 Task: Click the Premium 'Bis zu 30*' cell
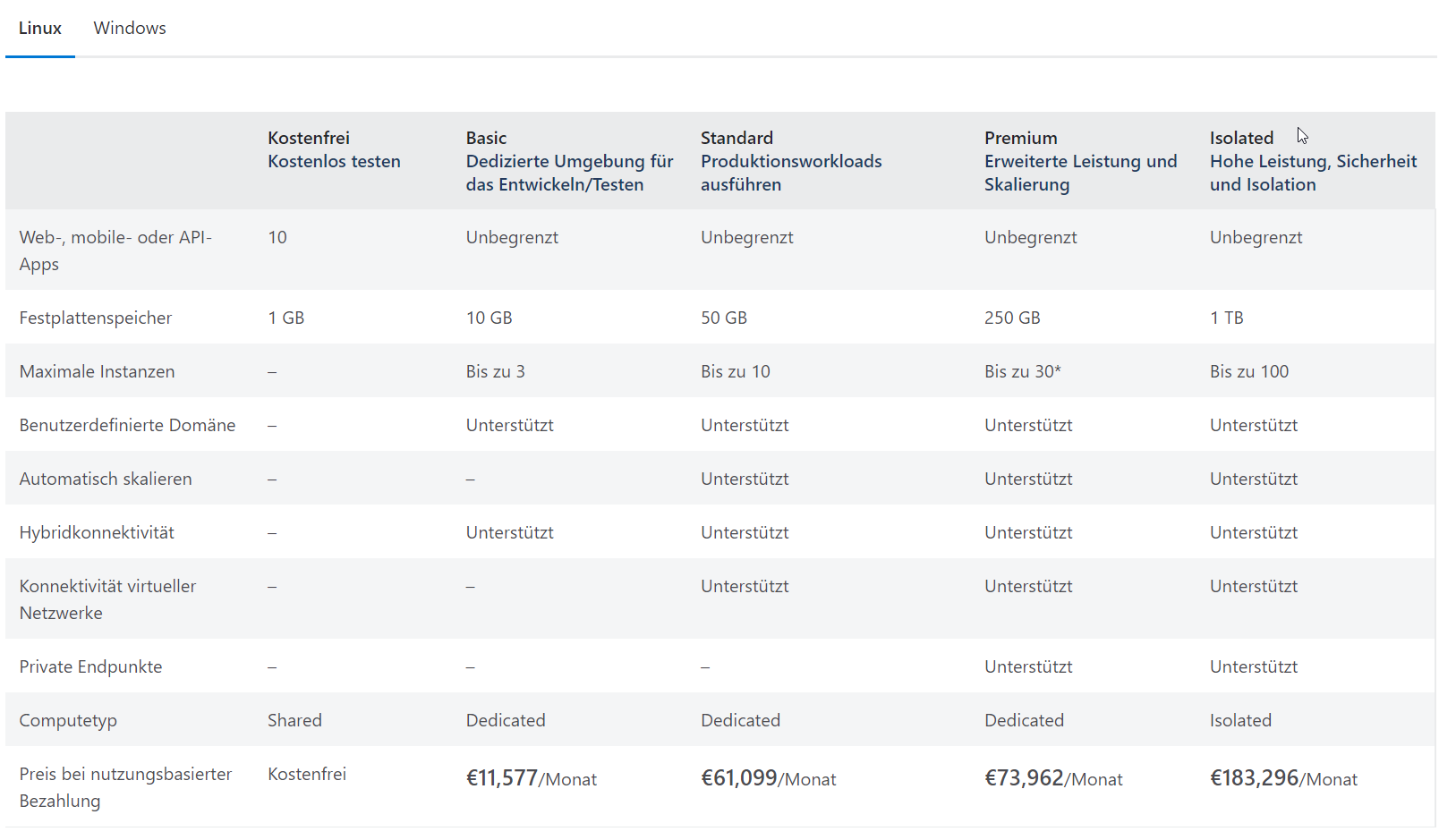pos(1022,371)
